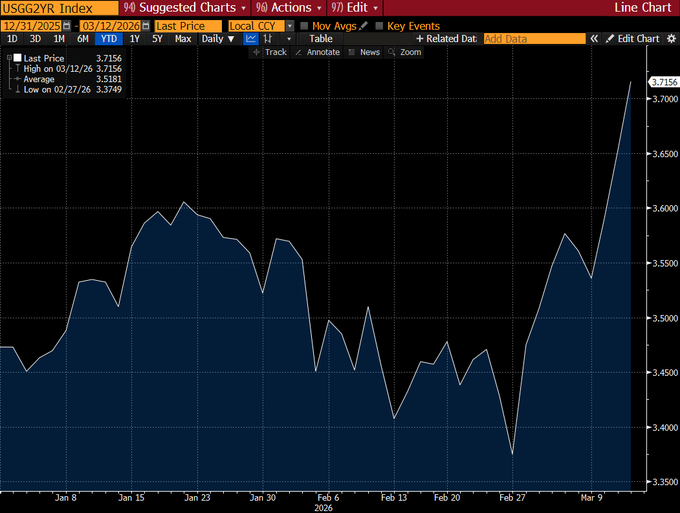
Task: Toggle the Key Events checkbox
Action: [379, 25]
